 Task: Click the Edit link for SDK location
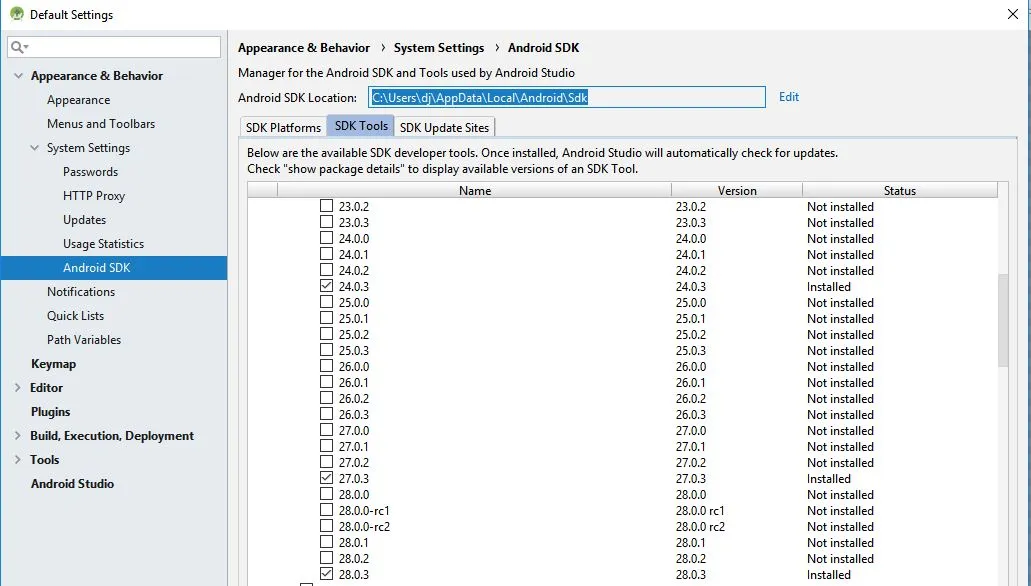coord(788,97)
